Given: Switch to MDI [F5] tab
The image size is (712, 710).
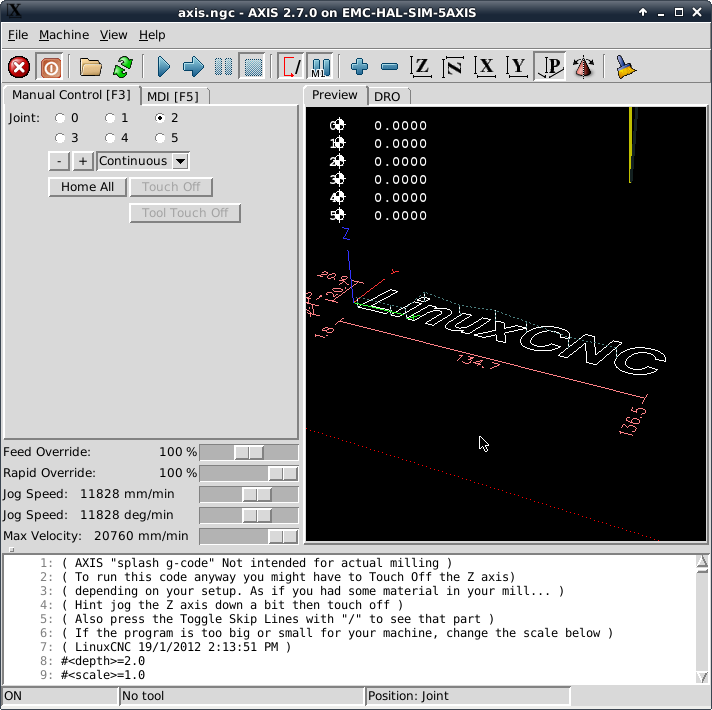Looking at the screenshot, I should pos(173,97).
